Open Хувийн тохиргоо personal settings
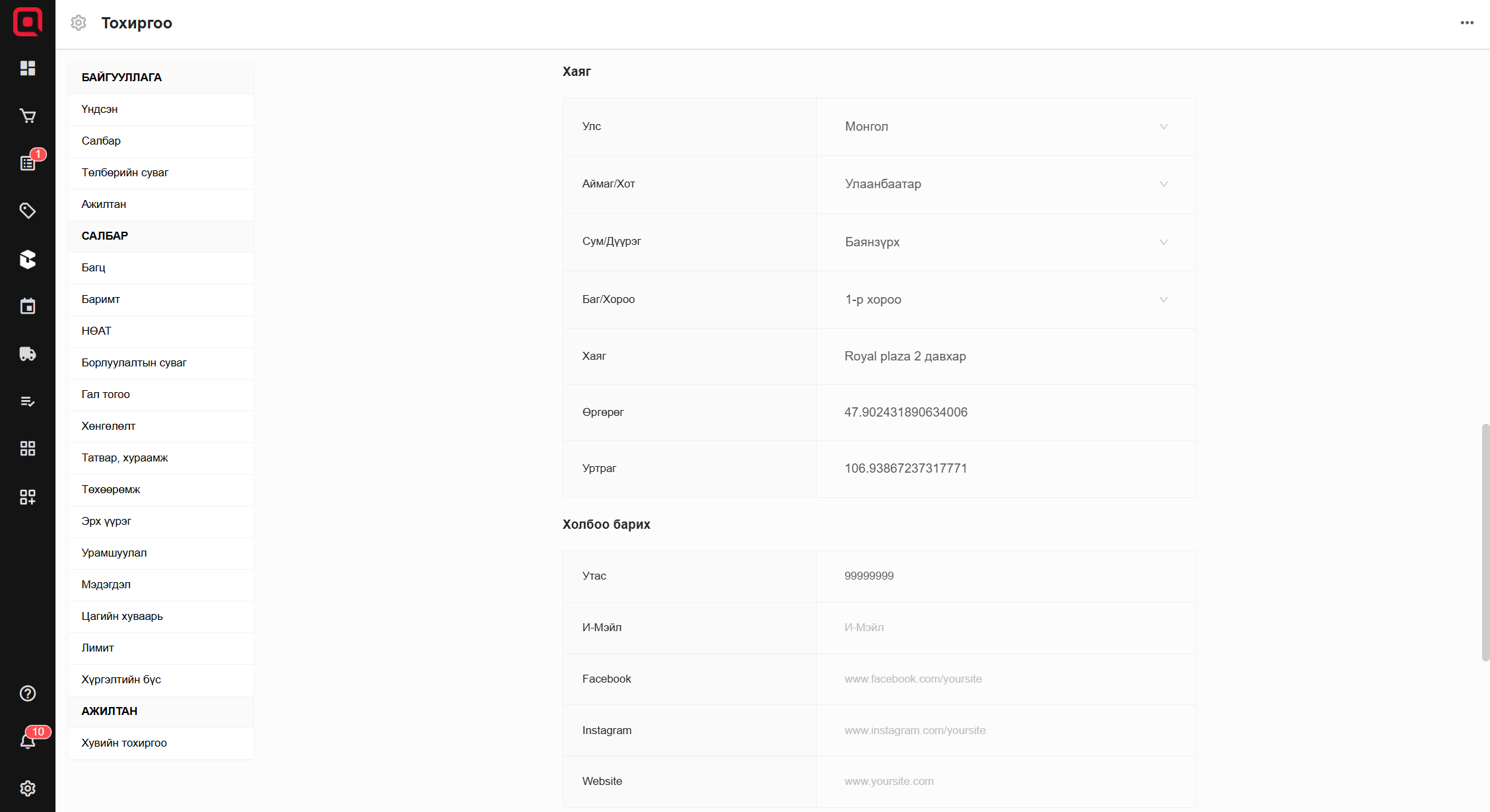1490x812 pixels. click(x=124, y=743)
